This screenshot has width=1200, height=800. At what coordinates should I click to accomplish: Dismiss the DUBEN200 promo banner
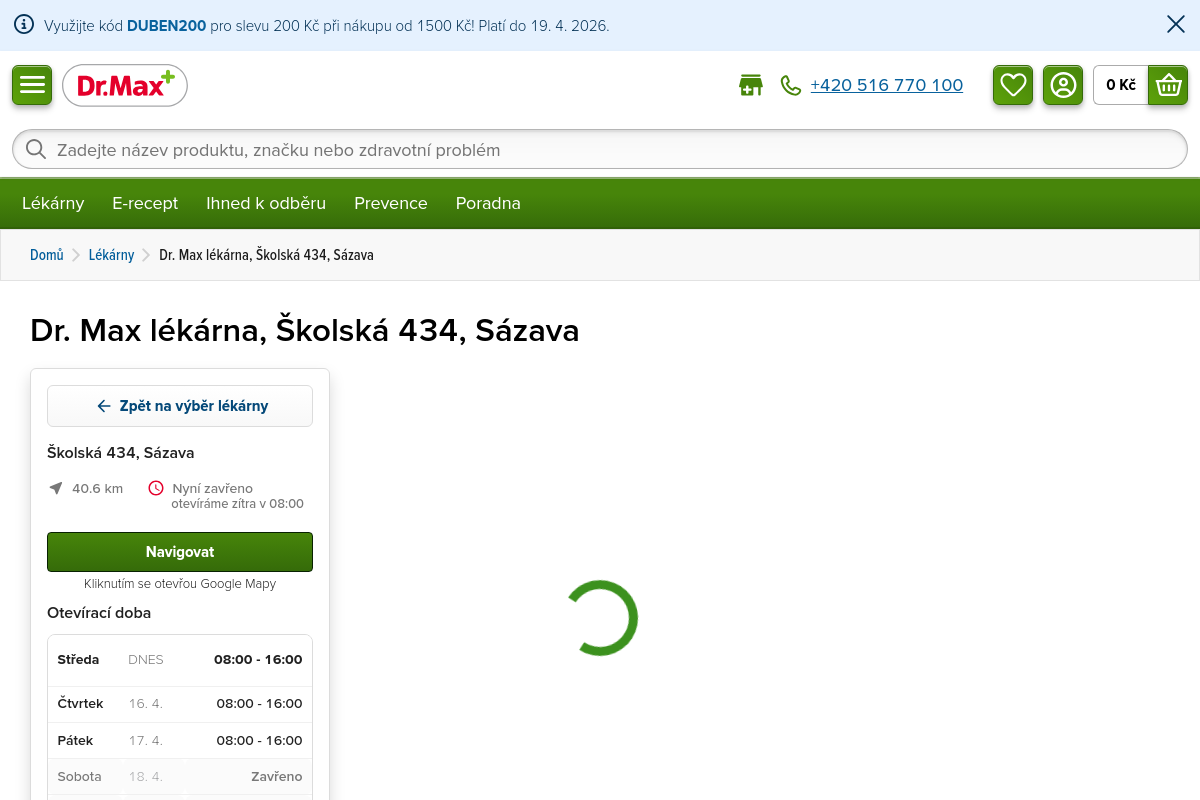coord(1176,25)
